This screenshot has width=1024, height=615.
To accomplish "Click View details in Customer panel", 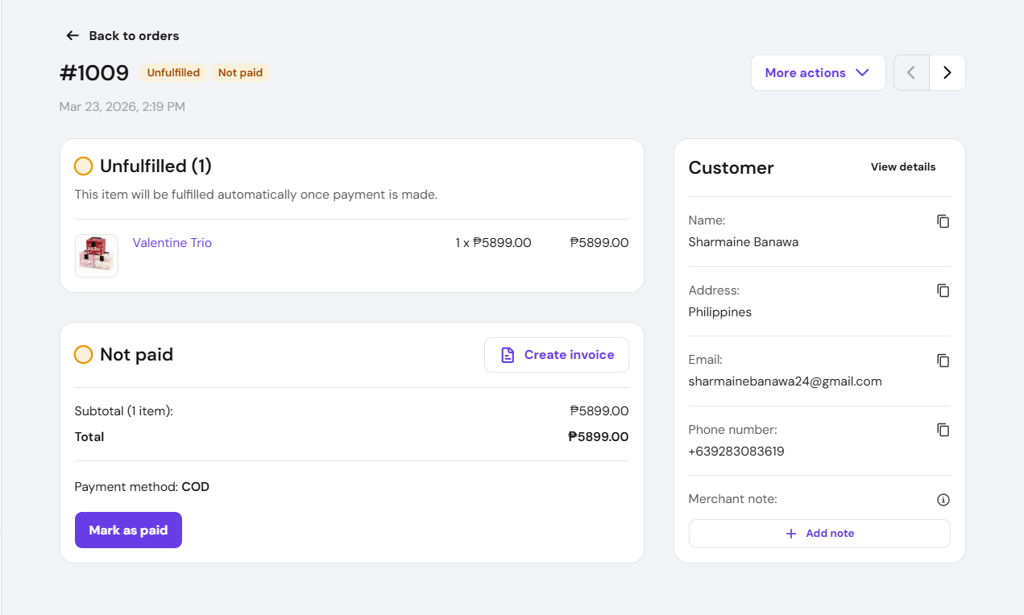I will [903, 167].
